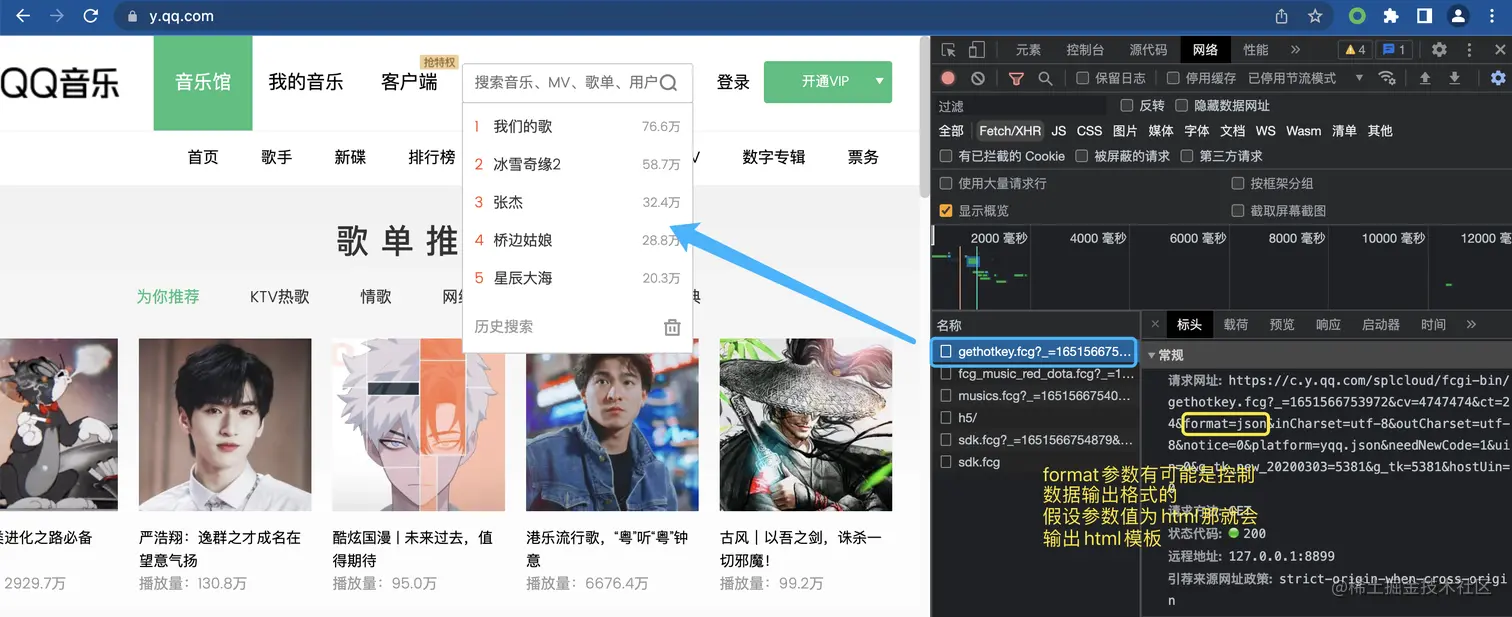Bookmark page with the star icon
Screen dimensions: 1512x617
click(1315, 16)
